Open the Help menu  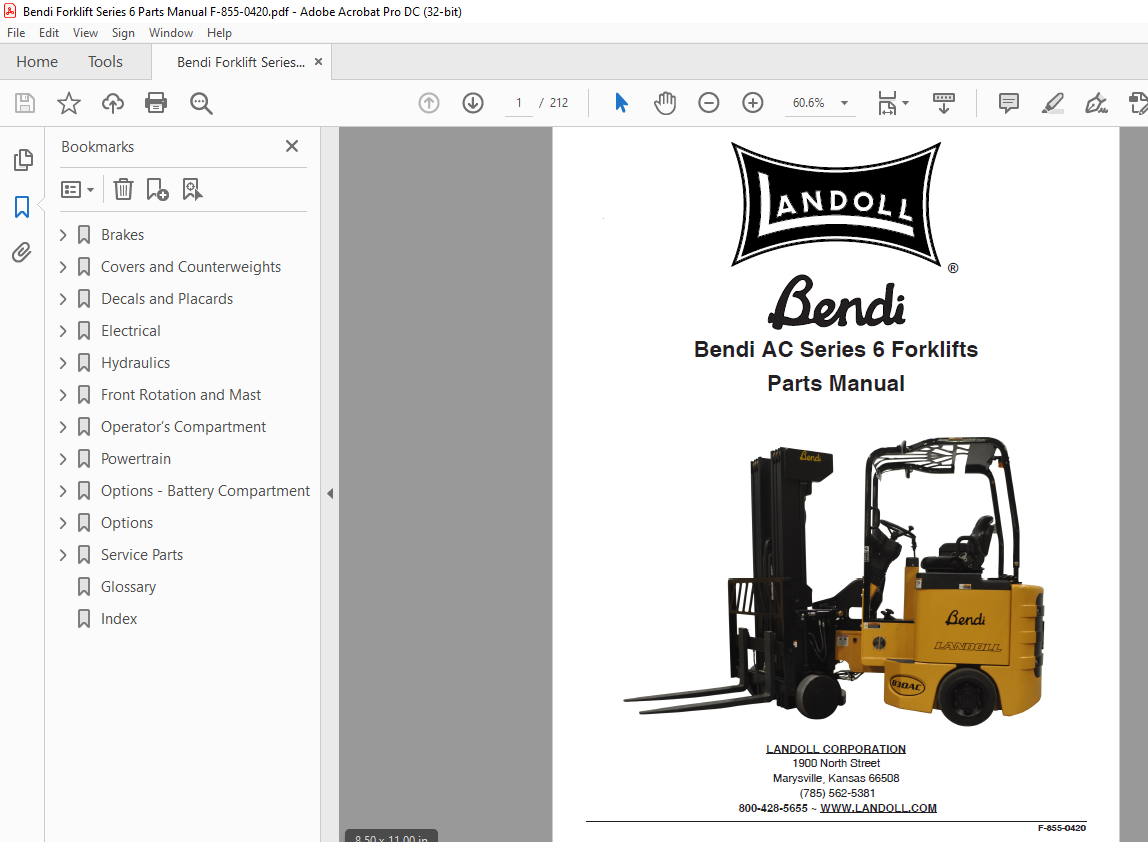point(219,33)
